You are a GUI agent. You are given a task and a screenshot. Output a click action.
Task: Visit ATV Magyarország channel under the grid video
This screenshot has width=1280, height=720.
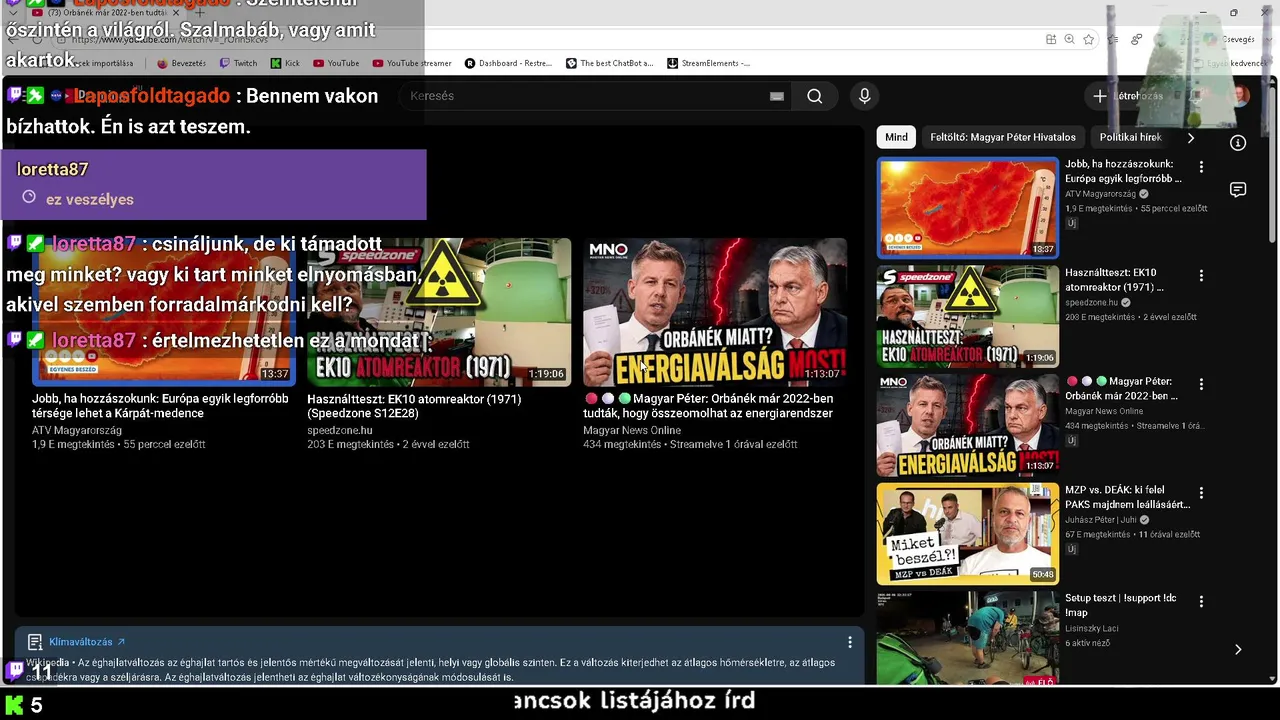click(77, 430)
